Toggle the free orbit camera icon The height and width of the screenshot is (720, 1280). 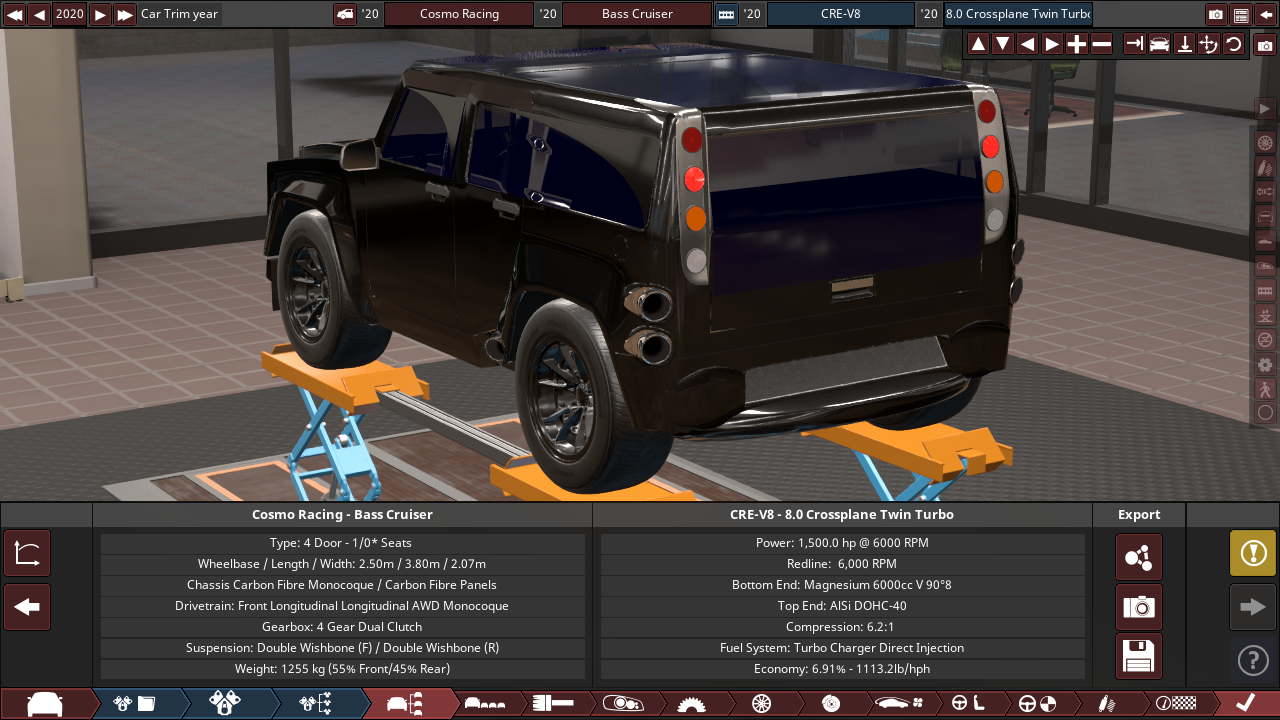(x=1209, y=44)
